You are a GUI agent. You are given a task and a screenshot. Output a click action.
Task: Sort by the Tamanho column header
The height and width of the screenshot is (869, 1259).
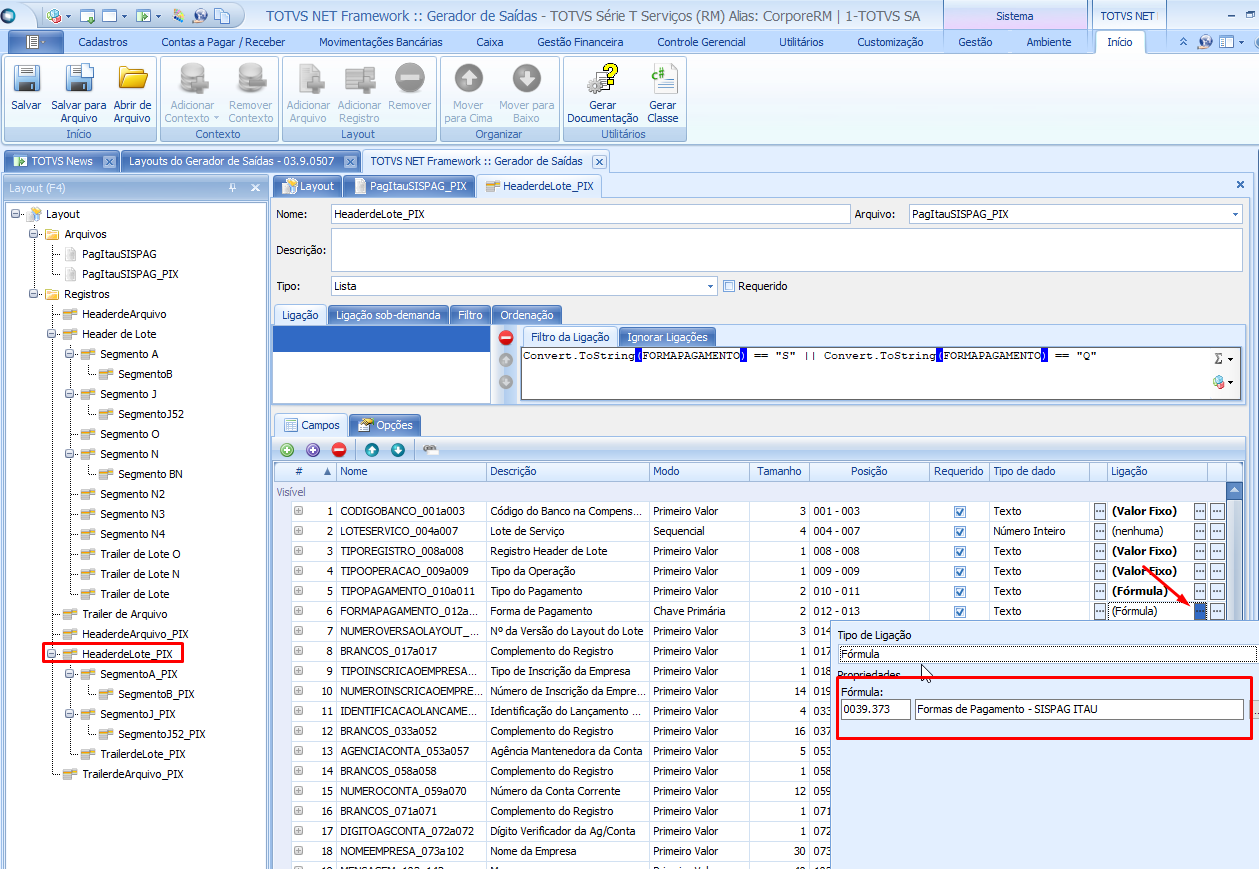click(779, 471)
